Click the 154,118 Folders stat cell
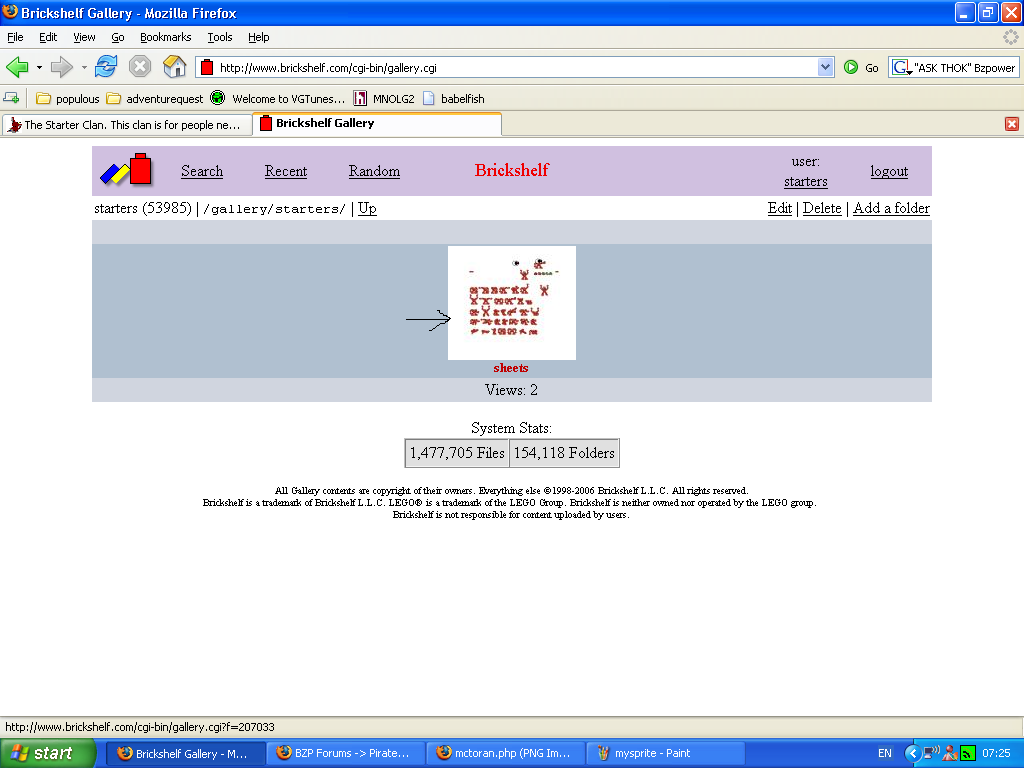1024x768 pixels. pos(564,453)
